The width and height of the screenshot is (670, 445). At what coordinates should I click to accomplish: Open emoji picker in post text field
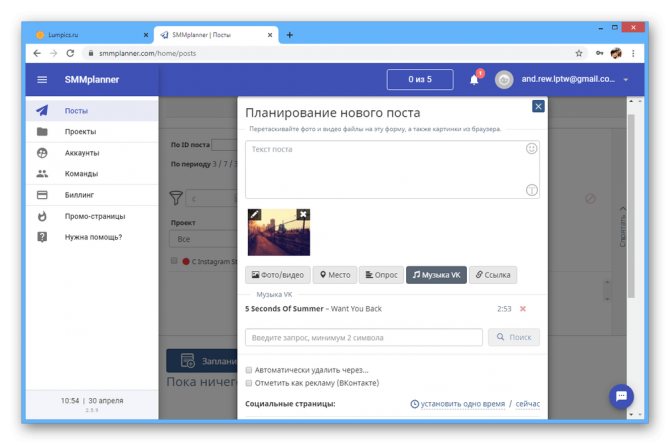point(531,149)
